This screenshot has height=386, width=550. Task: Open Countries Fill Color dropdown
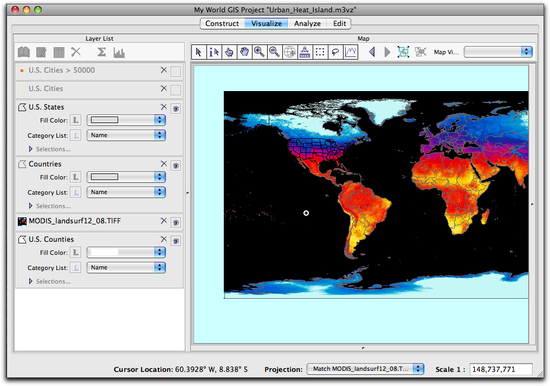(x=126, y=177)
